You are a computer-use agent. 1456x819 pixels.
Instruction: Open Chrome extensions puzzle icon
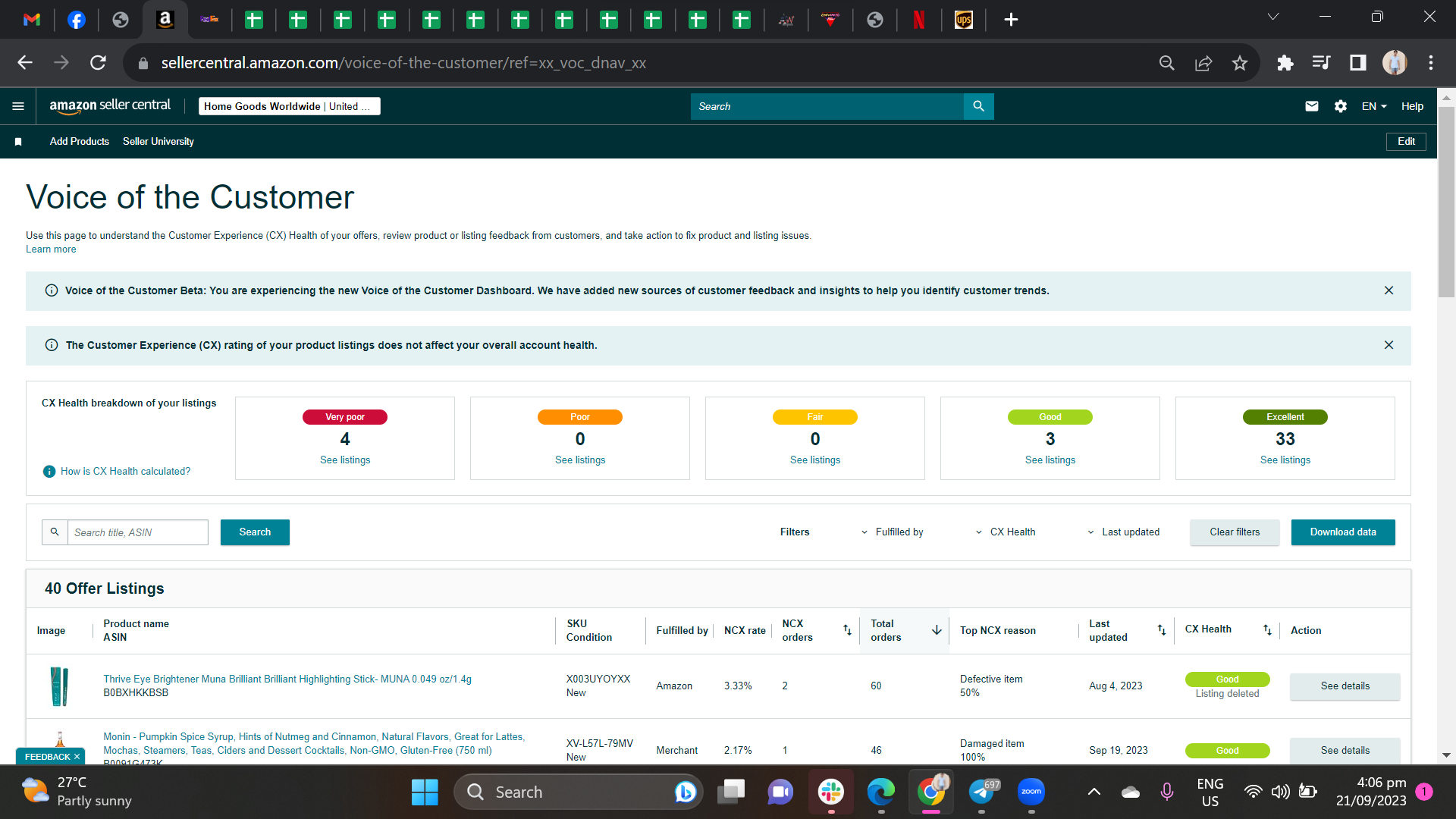[1285, 63]
